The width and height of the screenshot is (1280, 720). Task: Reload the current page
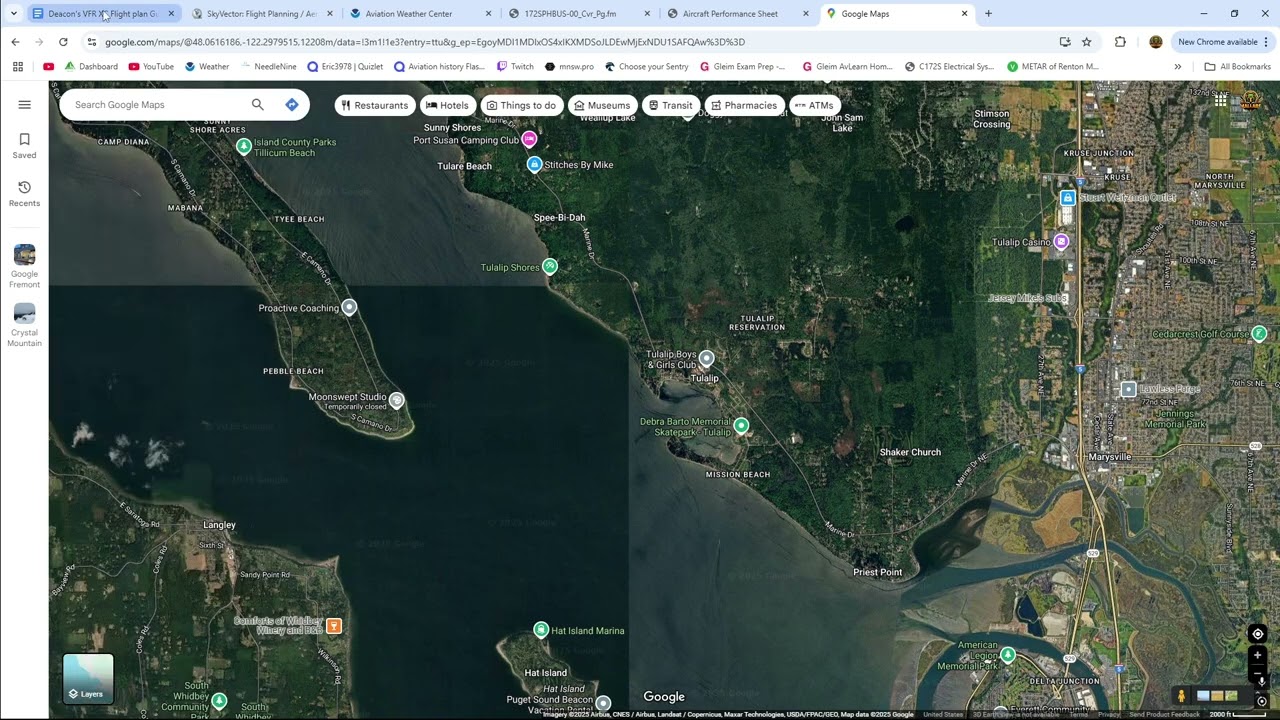coord(63,42)
